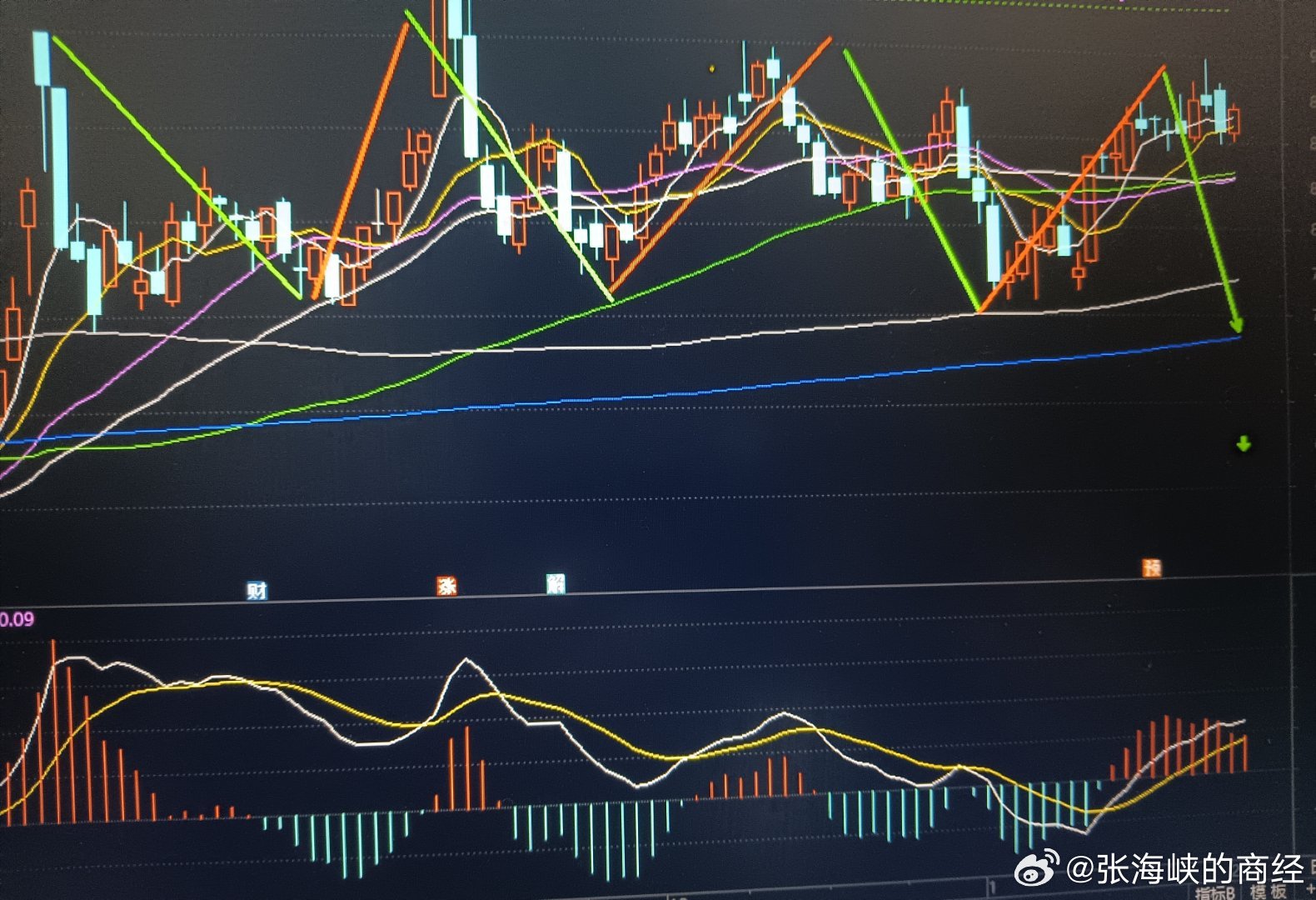The height and width of the screenshot is (900, 1316).
Task: Open the 解 event marker on timeline
Action: click(x=556, y=583)
